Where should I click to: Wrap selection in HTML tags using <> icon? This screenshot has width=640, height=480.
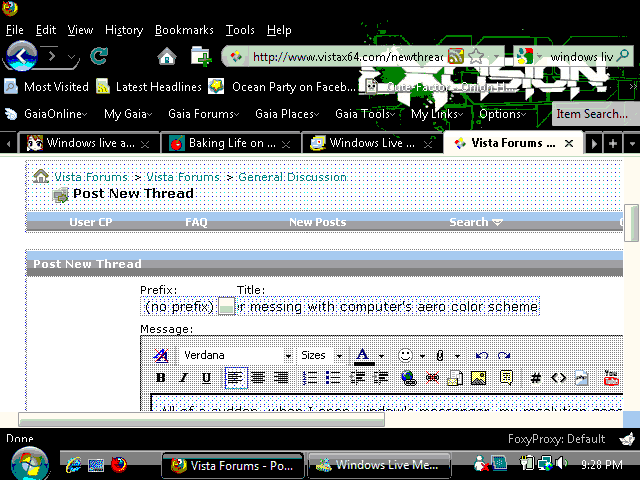pyautogui.click(x=558, y=378)
